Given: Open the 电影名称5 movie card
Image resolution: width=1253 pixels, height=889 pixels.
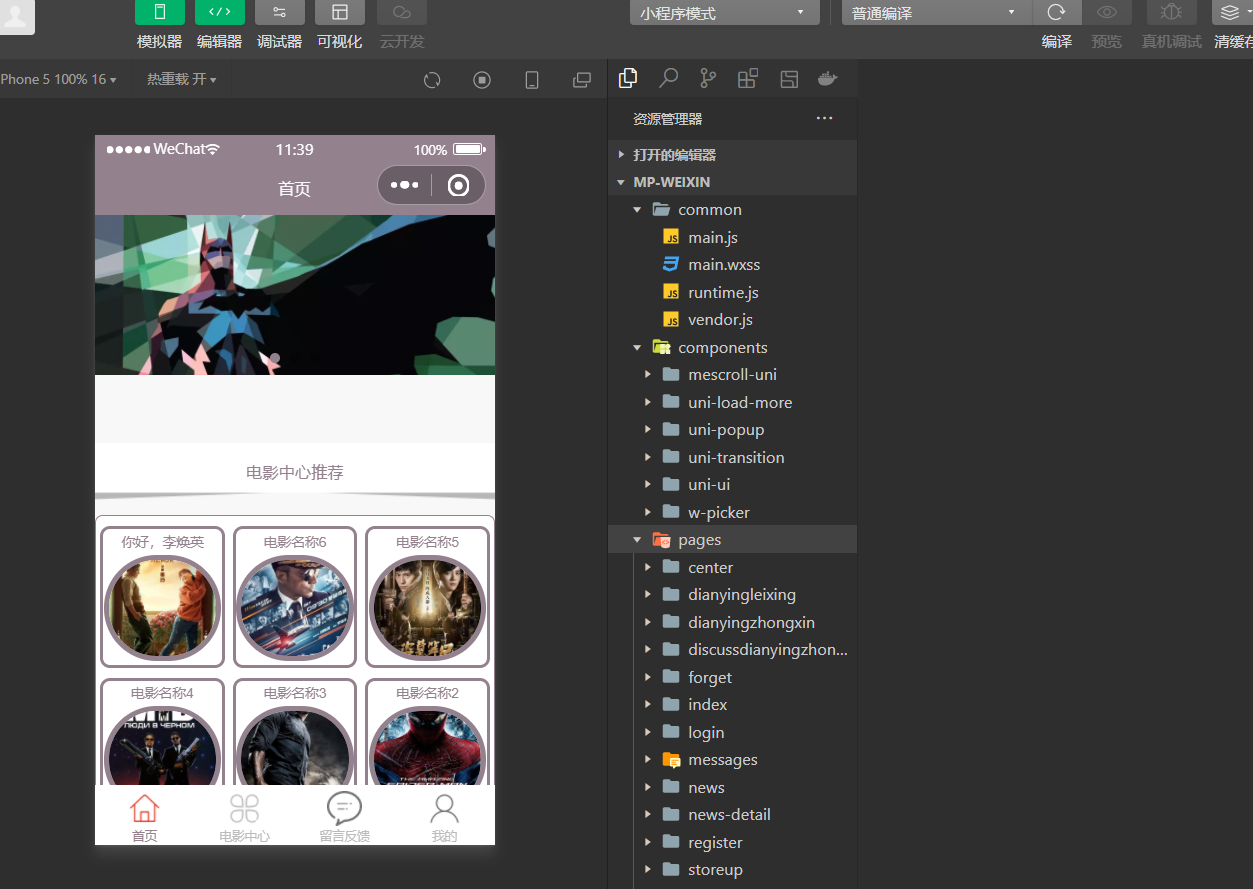Looking at the screenshot, I should [427, 597].
